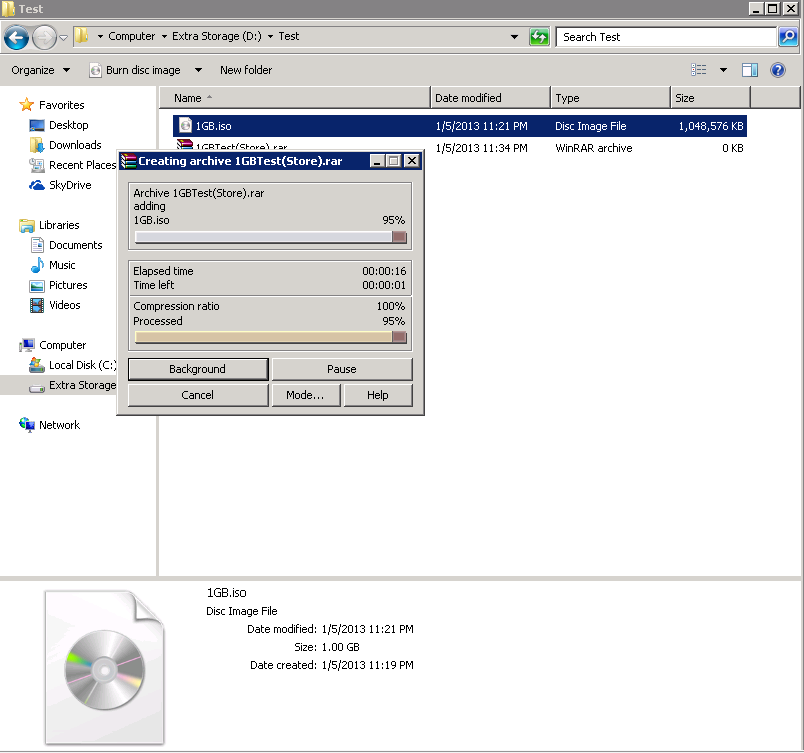Click New folder
Image resolution: width=804 pixels, height=753 pixels.
click(x=246, y=70)
